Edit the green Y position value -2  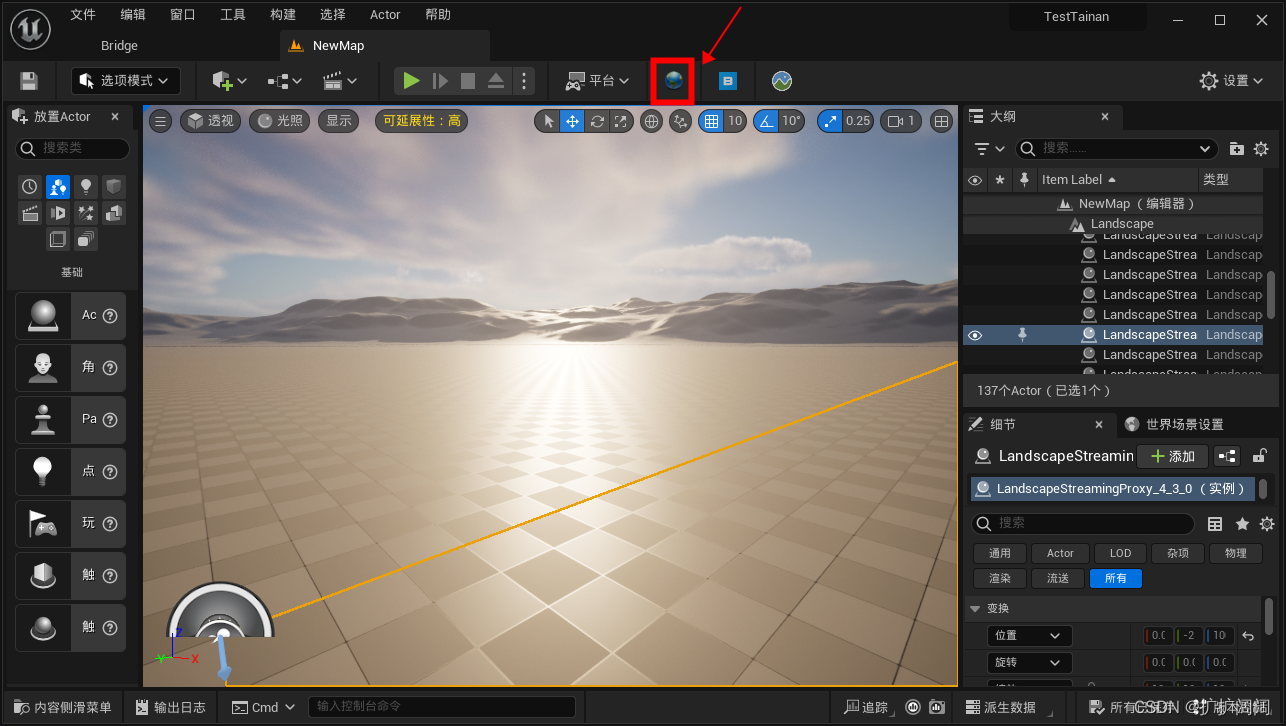[x=1187, y=635]
